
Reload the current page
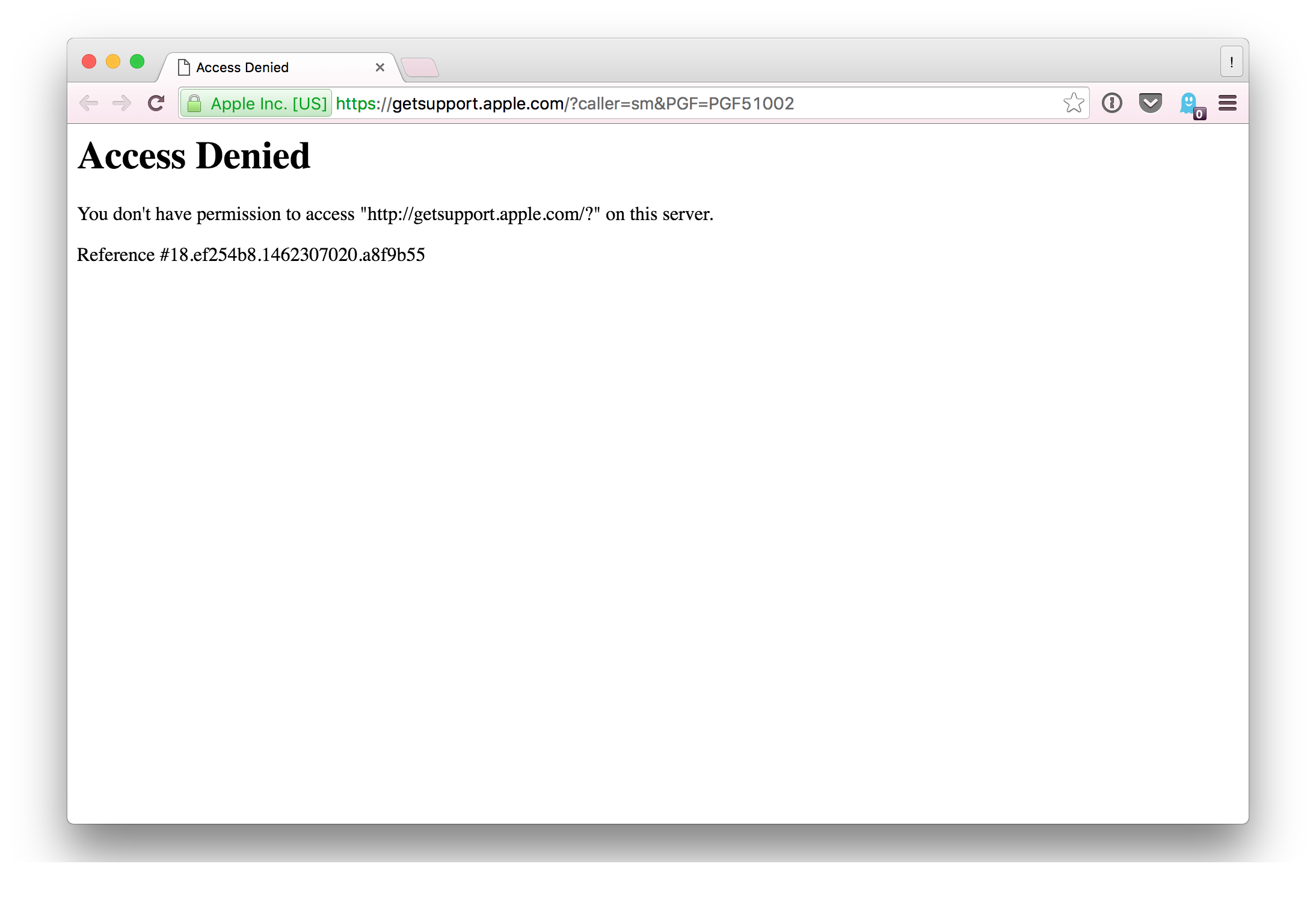coord(156,103)
